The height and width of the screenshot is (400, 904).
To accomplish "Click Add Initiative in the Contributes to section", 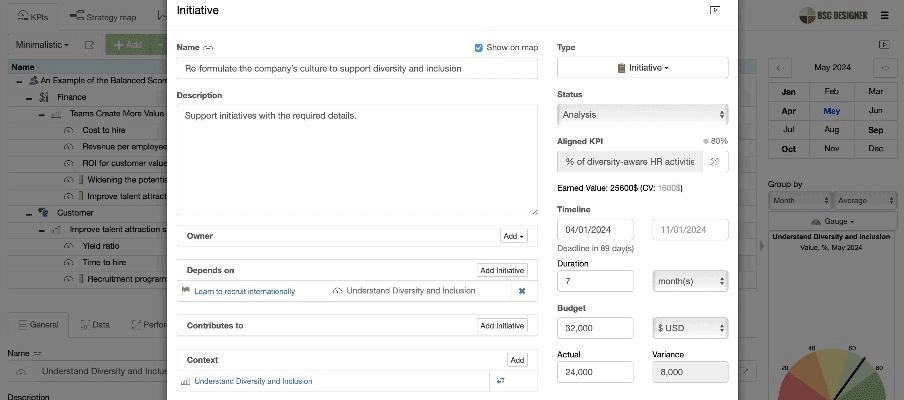I will [x=501, y=325].
